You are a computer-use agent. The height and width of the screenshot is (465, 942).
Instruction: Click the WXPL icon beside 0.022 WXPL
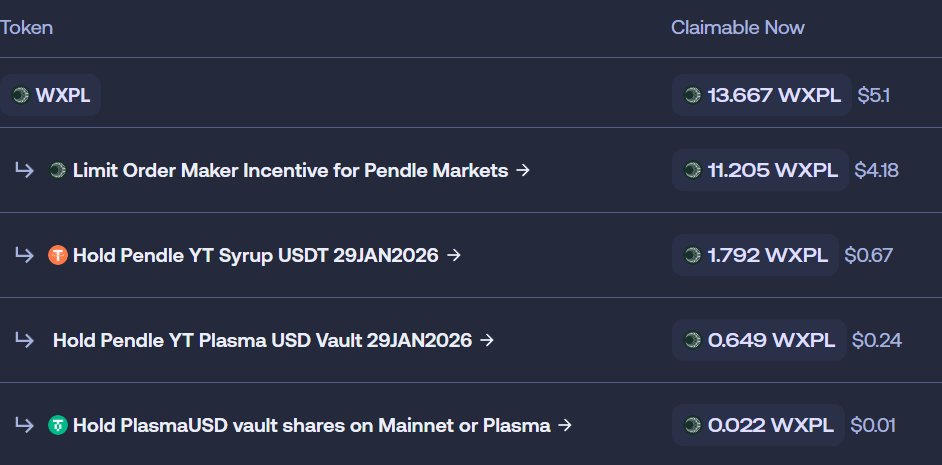pyautogui.click(x=691, y=425)
